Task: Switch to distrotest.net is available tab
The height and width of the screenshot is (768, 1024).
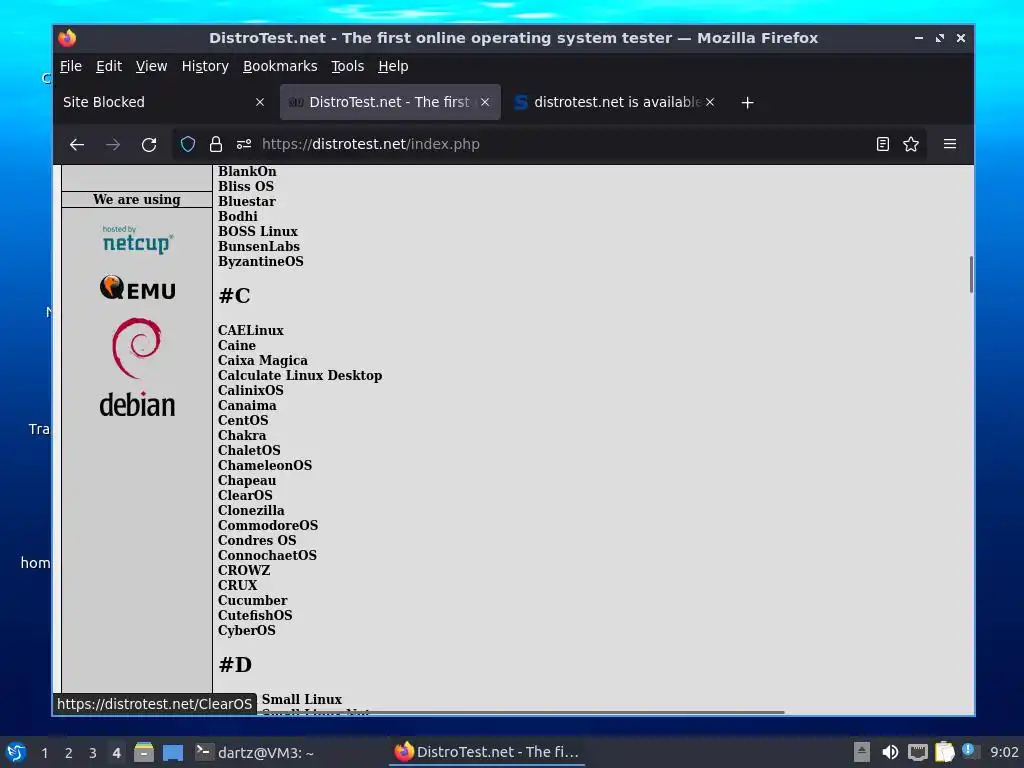Action: click(x=614, y=102)
